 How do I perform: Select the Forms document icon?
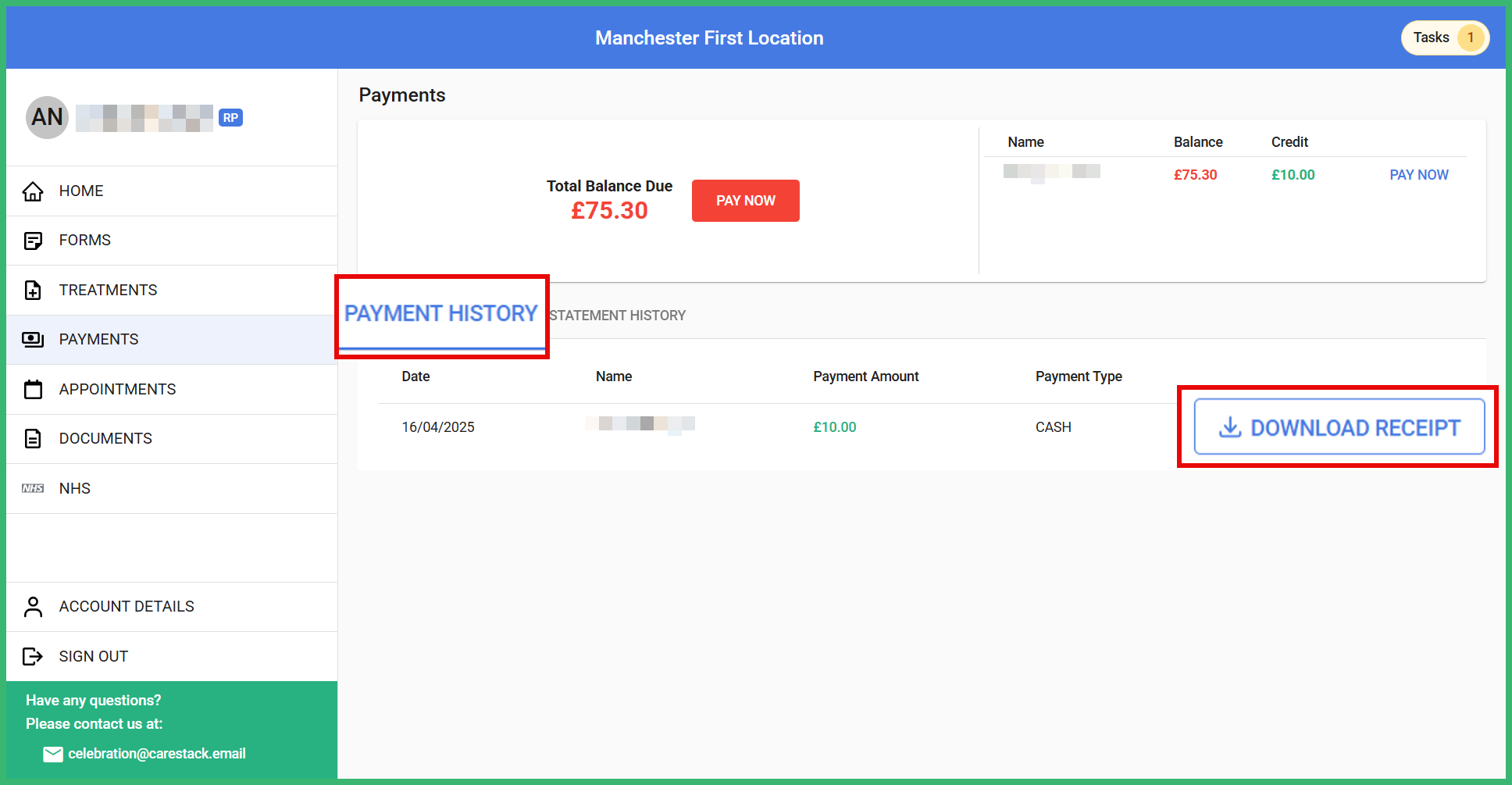pyautogui.click(x=33, y=241)
